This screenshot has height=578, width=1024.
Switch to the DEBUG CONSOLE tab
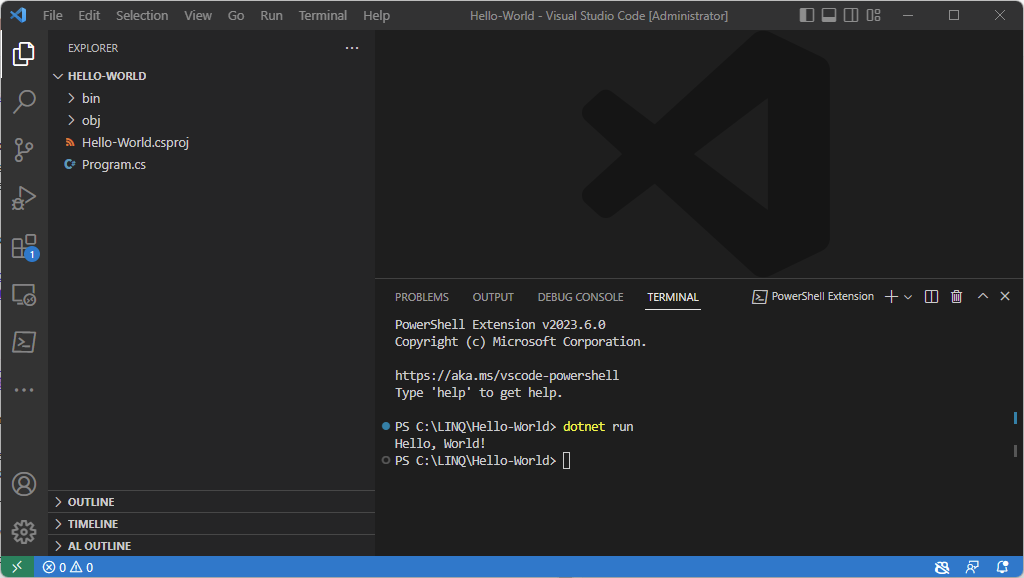click(x=581, y=297)
